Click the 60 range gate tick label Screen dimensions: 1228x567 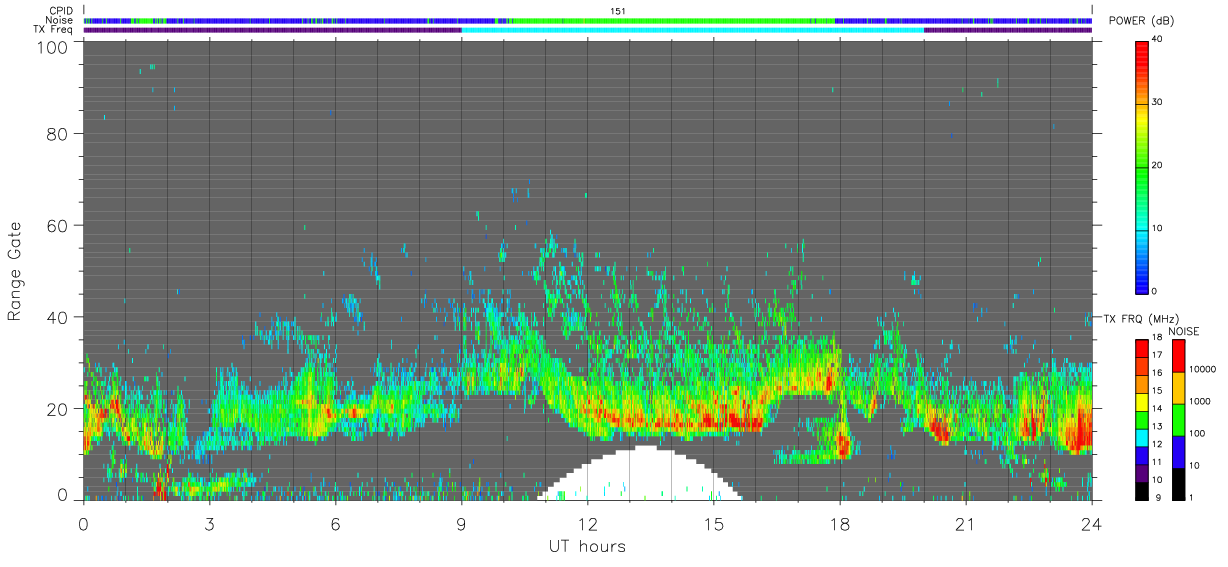pos(59,226)
